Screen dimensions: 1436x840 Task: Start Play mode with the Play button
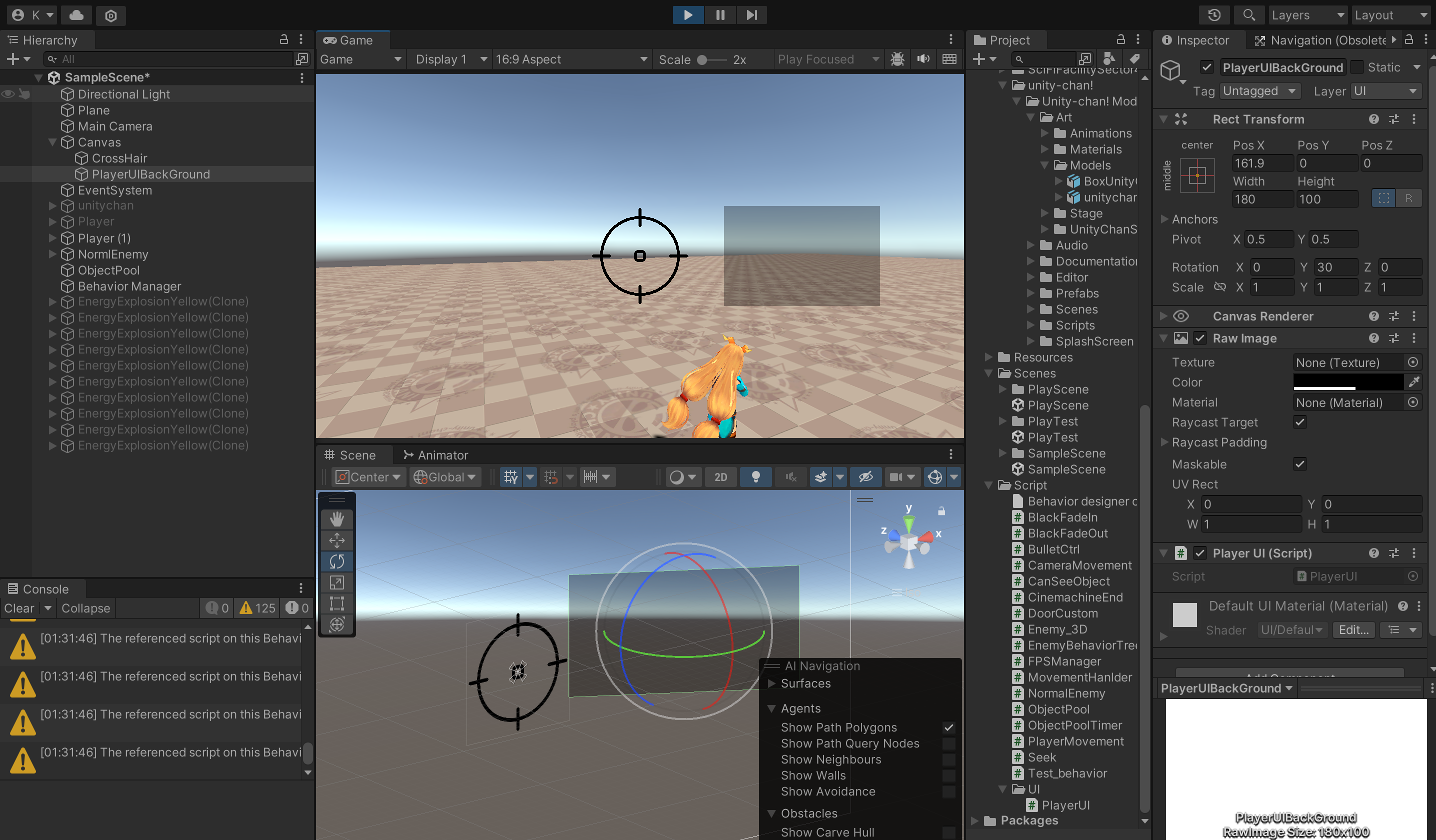[x=688, y=15]
